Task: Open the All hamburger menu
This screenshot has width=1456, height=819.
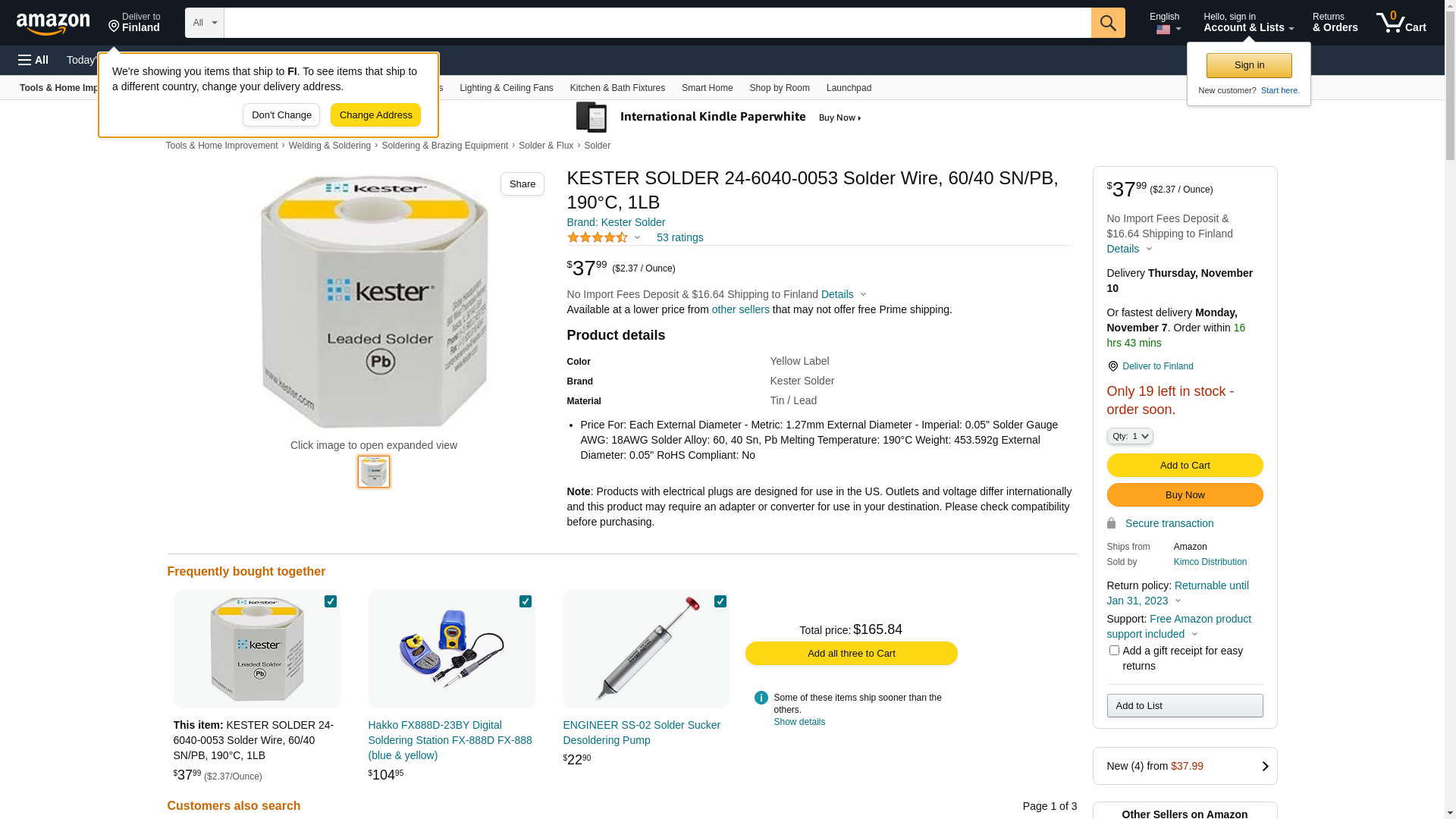Action: [33, 60]
